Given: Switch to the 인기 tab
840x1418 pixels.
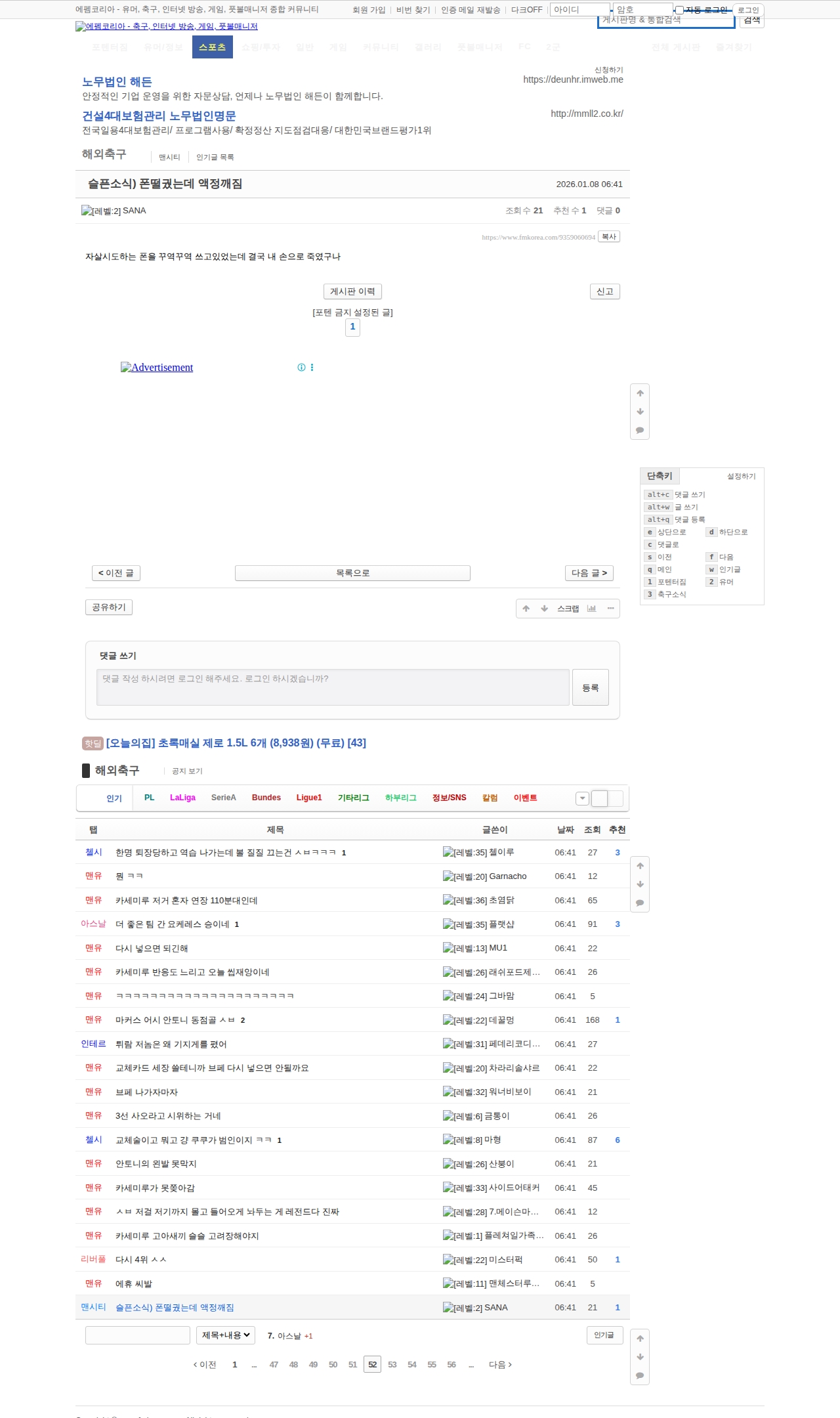Looking at the screenshot, I should (x=114, y=798).
